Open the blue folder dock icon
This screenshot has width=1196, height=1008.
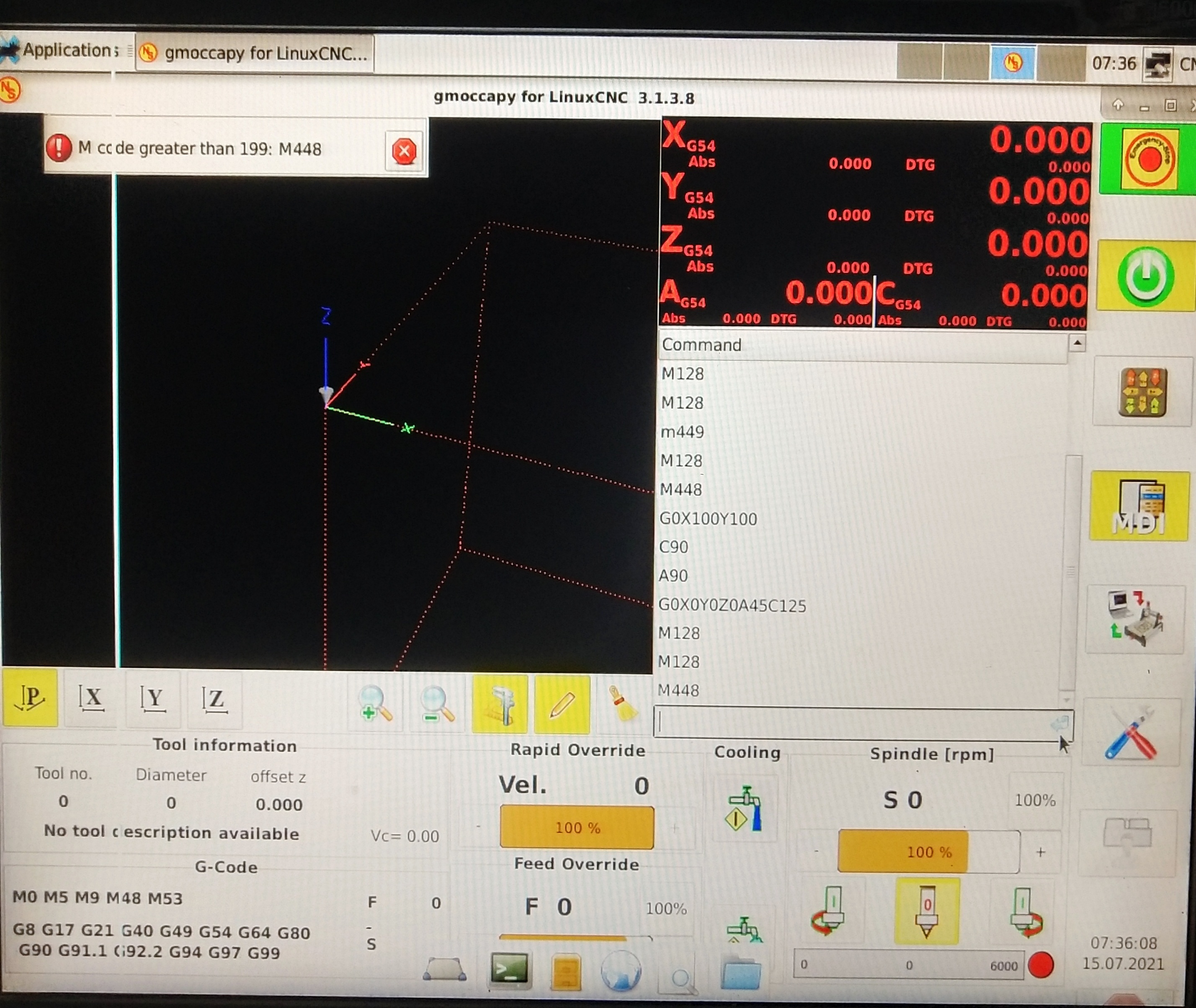click(x=740, y=972)
